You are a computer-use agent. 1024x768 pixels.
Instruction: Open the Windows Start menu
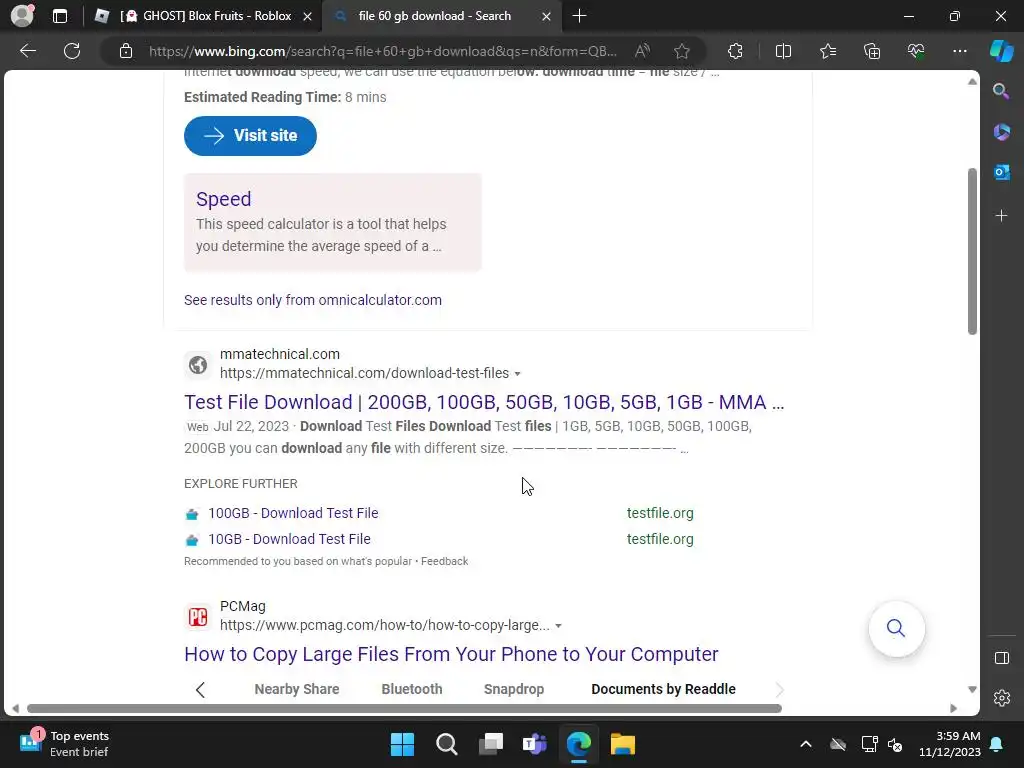[x=402, y=744]
